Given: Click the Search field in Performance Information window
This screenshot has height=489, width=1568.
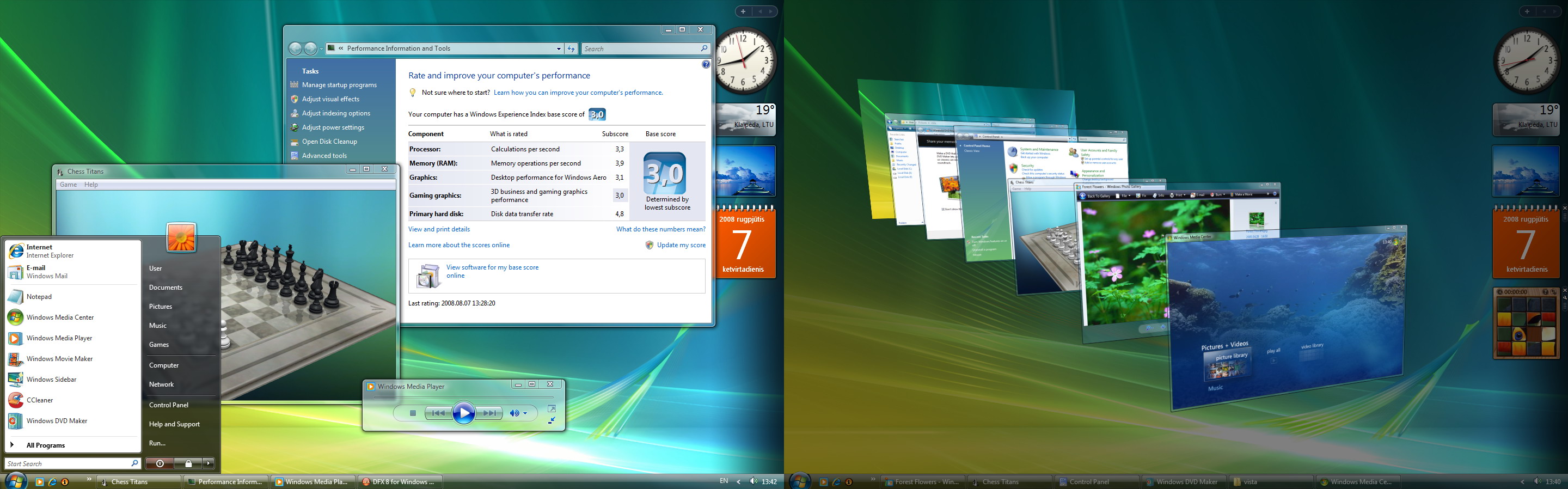Looking at the screenshot, I should click(646, 48).
